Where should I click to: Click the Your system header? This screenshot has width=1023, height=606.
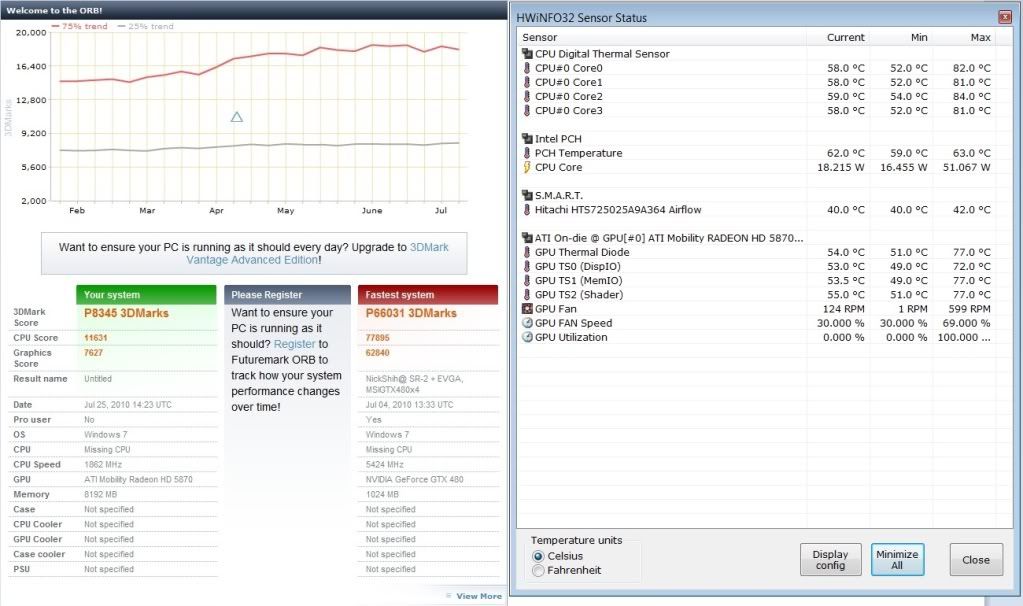tap(146, 295)
